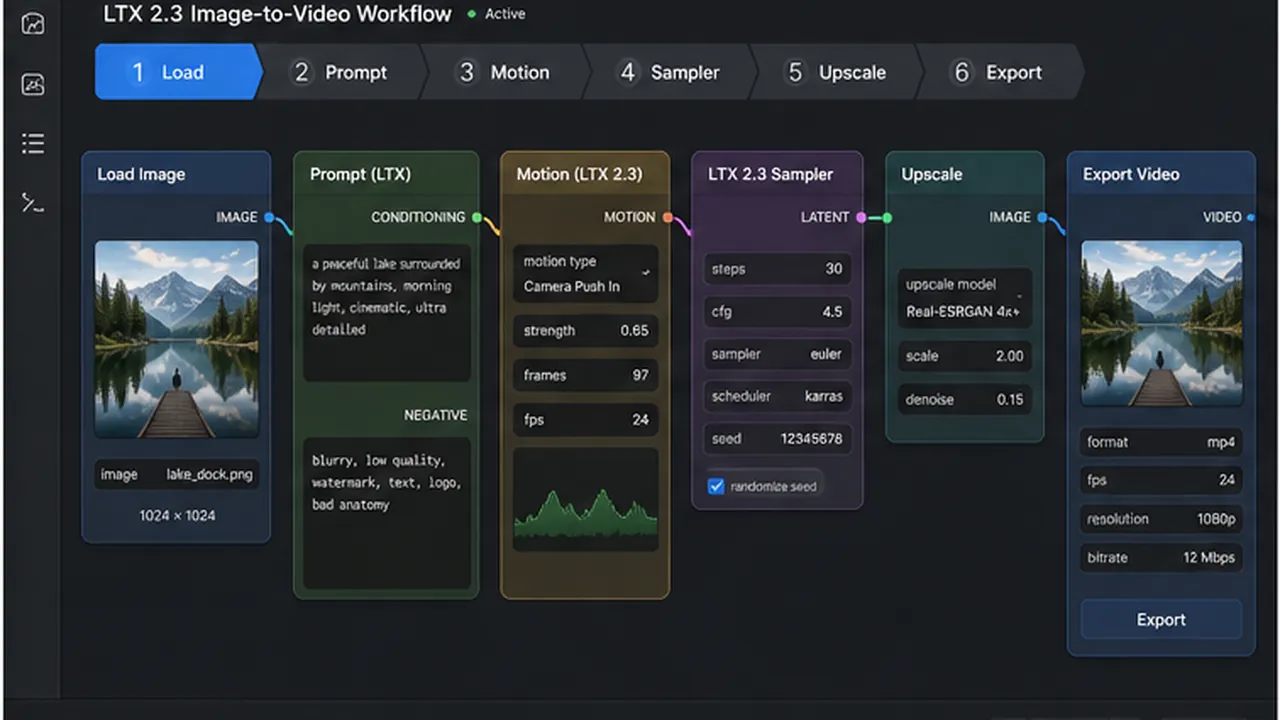Viewport: 1280px width, 720px height.
Task: Click the IMAGE output port on Load Image
Action: click(x=269, y=217)
